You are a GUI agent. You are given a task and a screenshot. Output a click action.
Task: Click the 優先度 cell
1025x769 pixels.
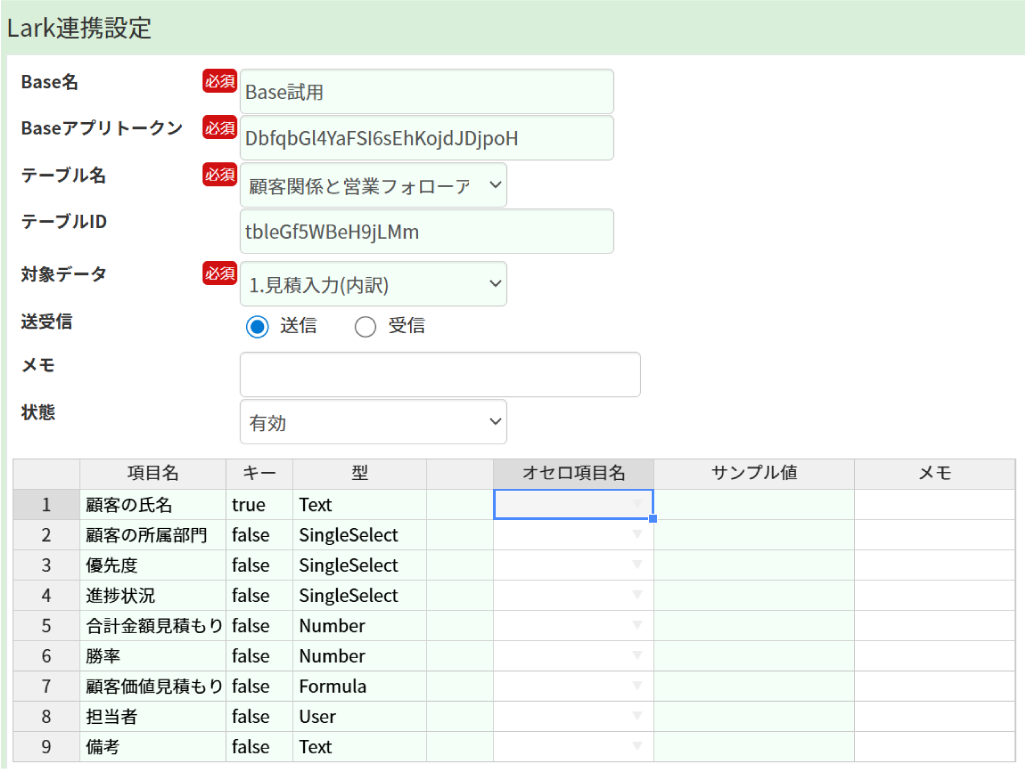click(153, 565)
